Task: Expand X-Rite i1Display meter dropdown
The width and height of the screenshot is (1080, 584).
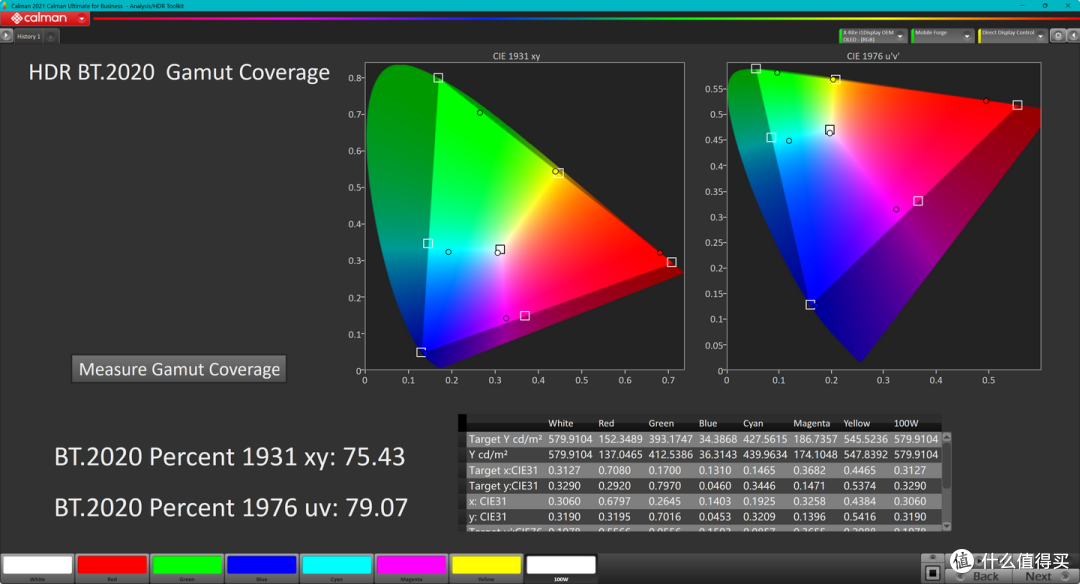Action: tap(900, 36)
